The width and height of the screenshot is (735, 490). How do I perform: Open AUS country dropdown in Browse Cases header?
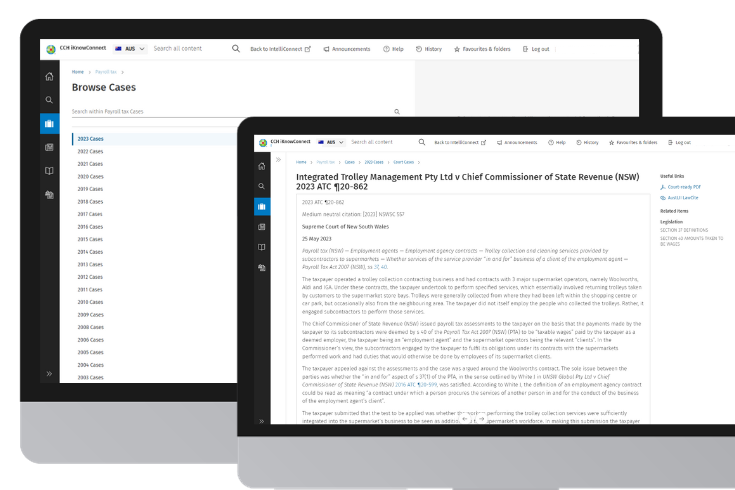click(x=133, y=49)
